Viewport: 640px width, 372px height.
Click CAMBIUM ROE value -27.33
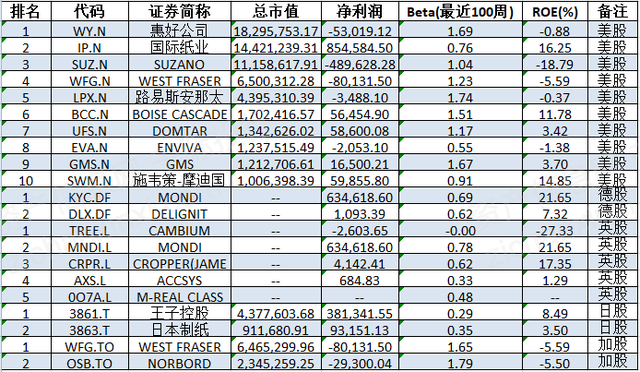(555, 231)
